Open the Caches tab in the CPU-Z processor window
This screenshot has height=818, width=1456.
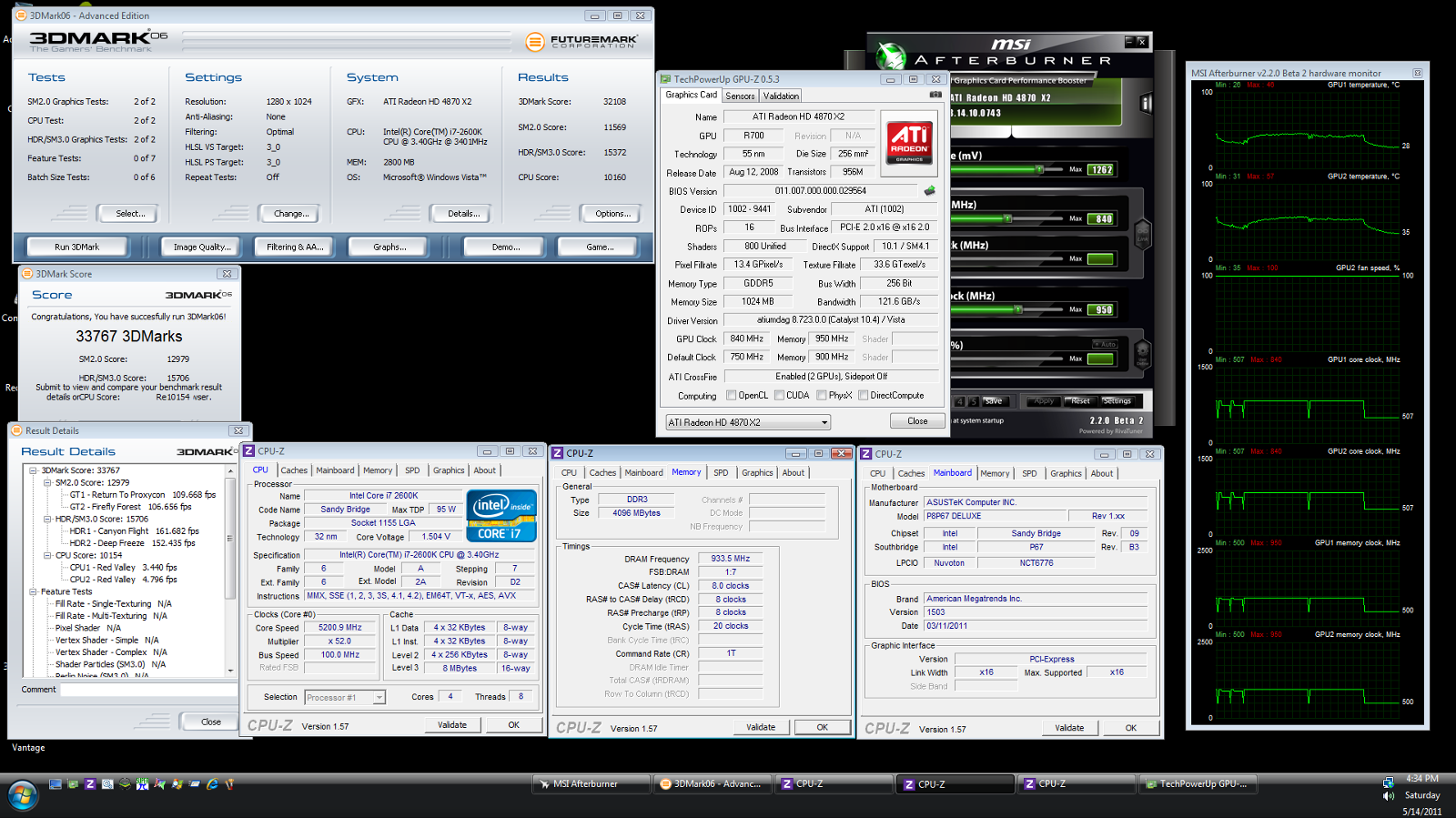pos(294,470)
